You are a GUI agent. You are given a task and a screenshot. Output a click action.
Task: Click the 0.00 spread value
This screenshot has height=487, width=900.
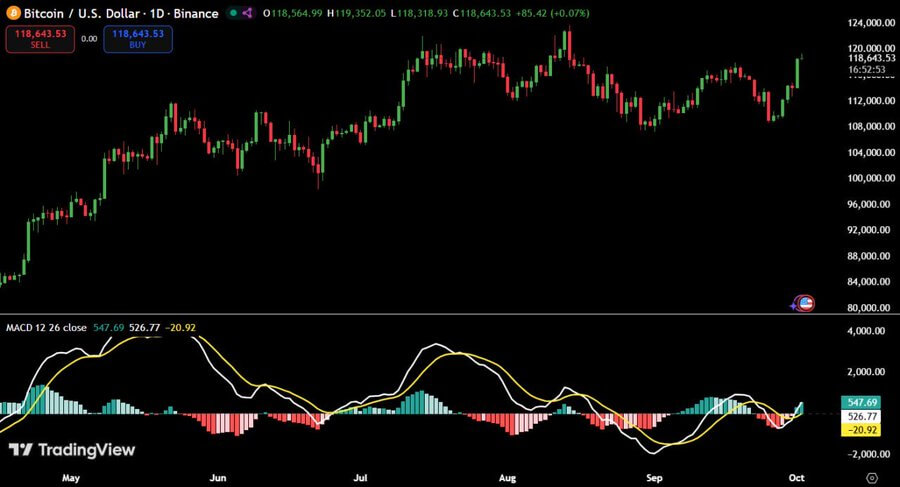[89, 39]
